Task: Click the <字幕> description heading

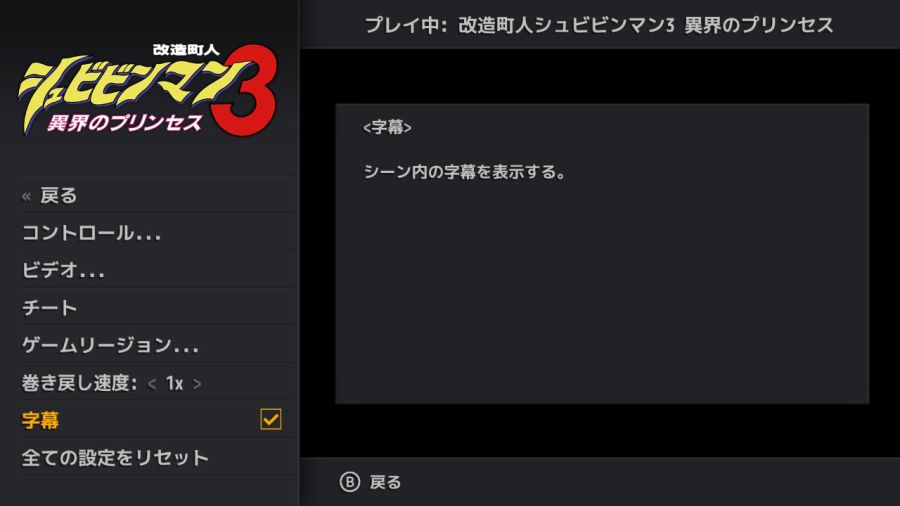Action: (x=387, y=127)
